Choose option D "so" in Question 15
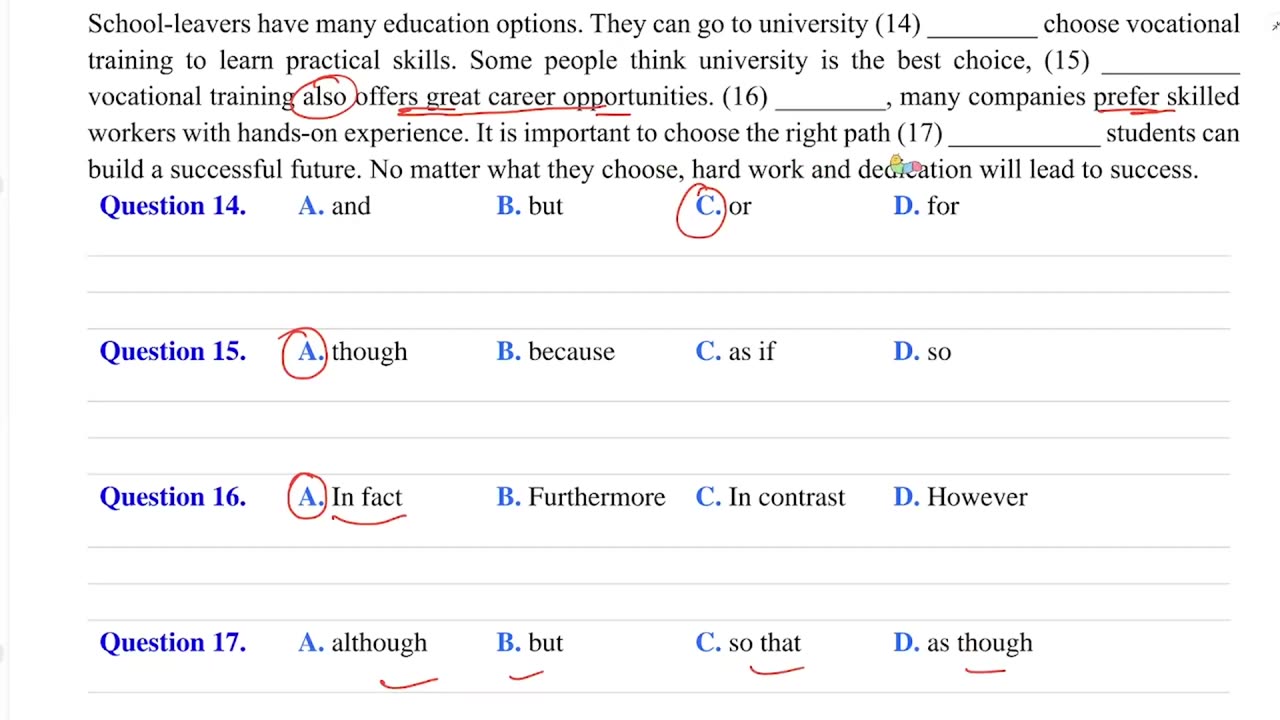The image size is (1280, 720). 922,352
